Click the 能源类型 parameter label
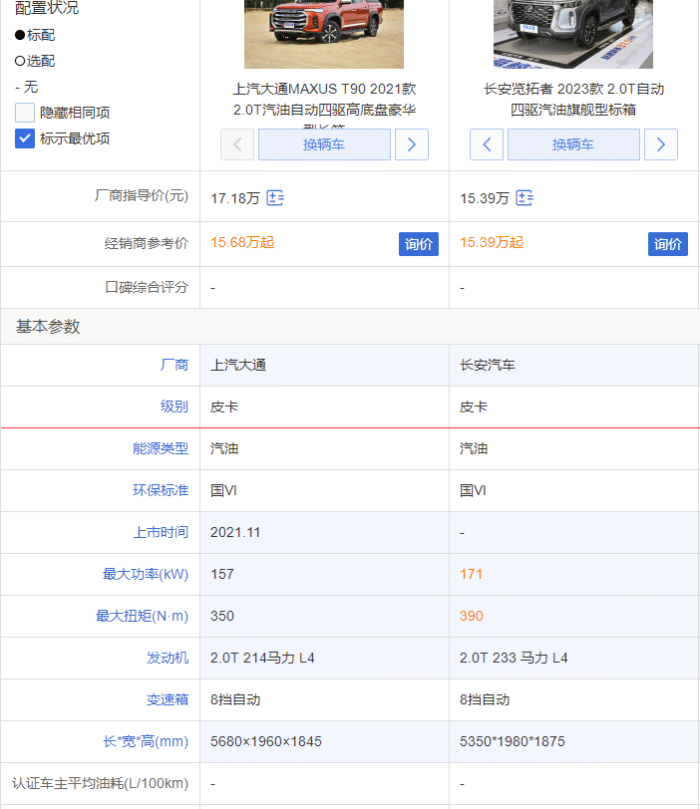The width and height of the screenshot is (700, 809). (x=160, y=448)
